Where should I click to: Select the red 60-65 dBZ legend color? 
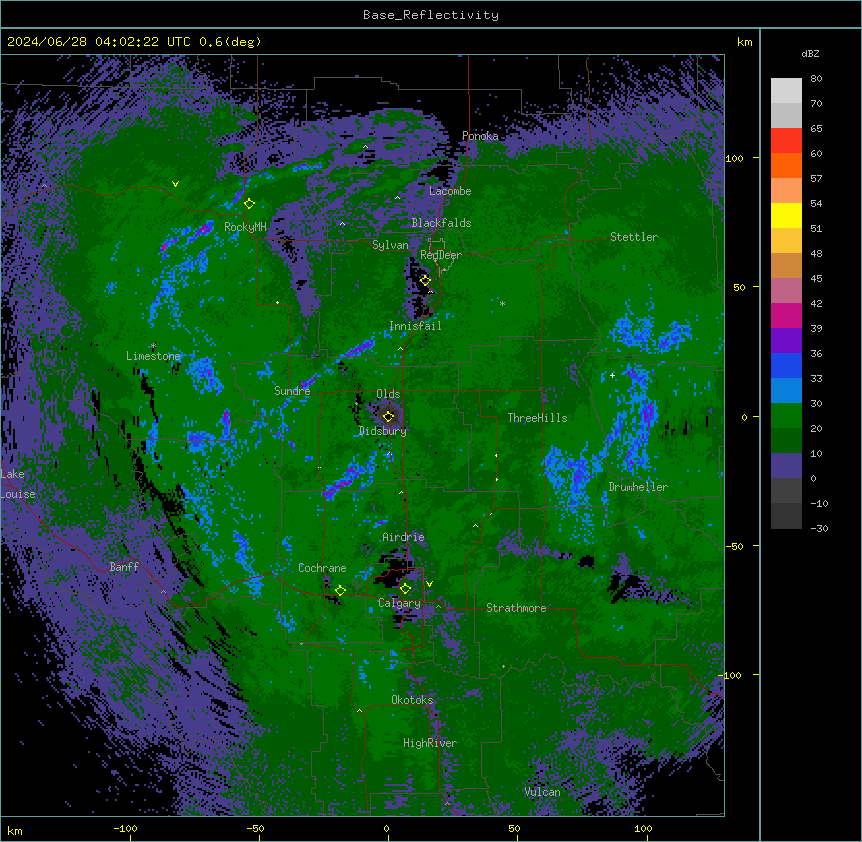click(x=786, y=141)
